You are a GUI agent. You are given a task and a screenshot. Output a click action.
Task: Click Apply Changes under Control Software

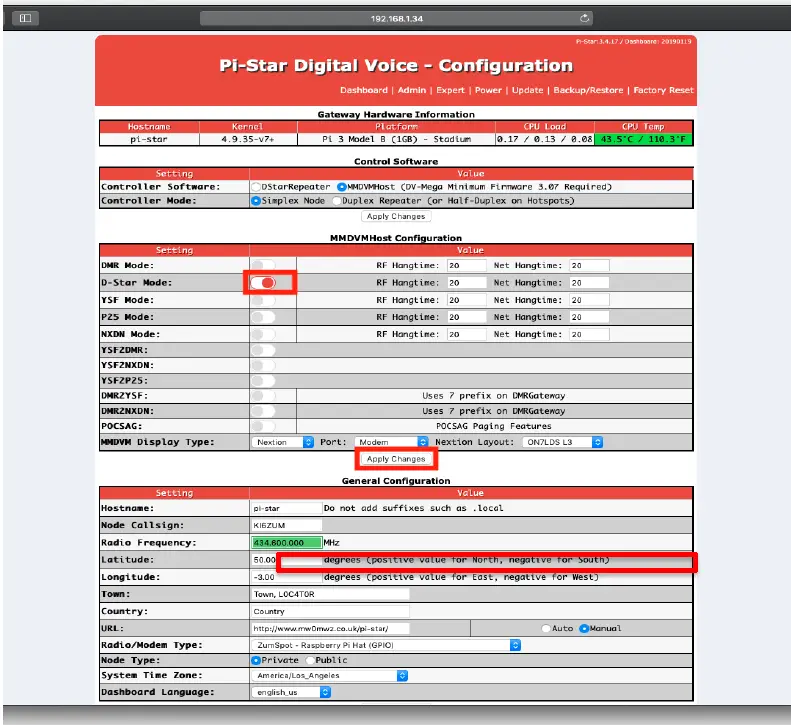click(x=396, y=216)
